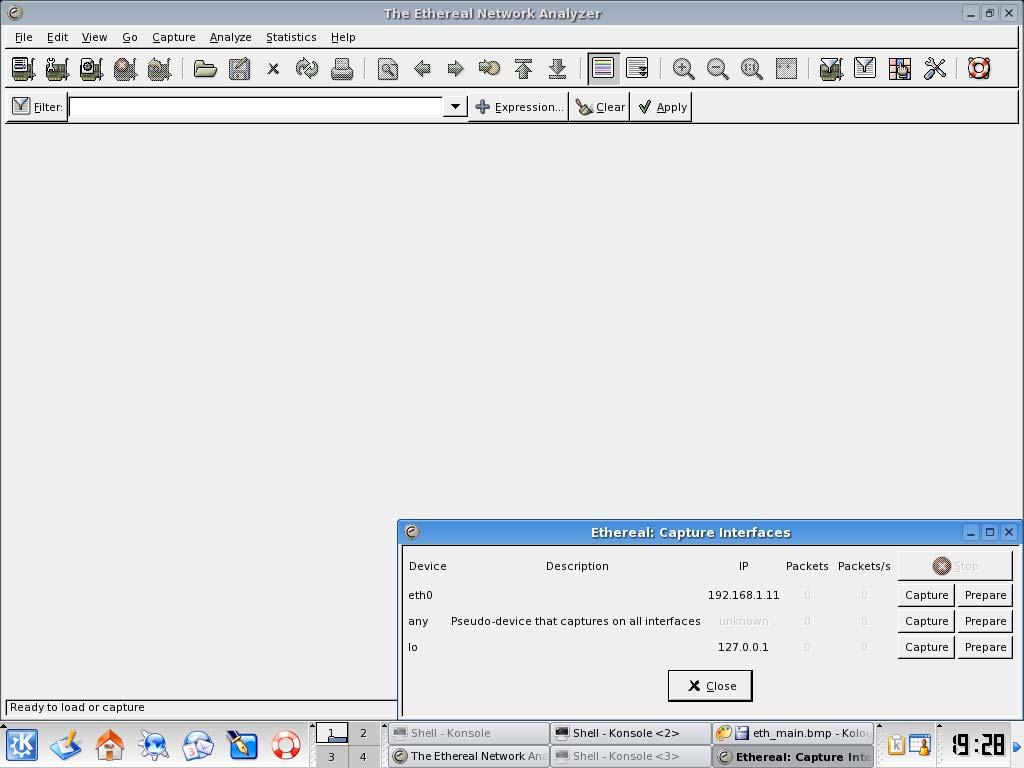Toggle auto scroll in live capture icon

click(x=637, y=69)
